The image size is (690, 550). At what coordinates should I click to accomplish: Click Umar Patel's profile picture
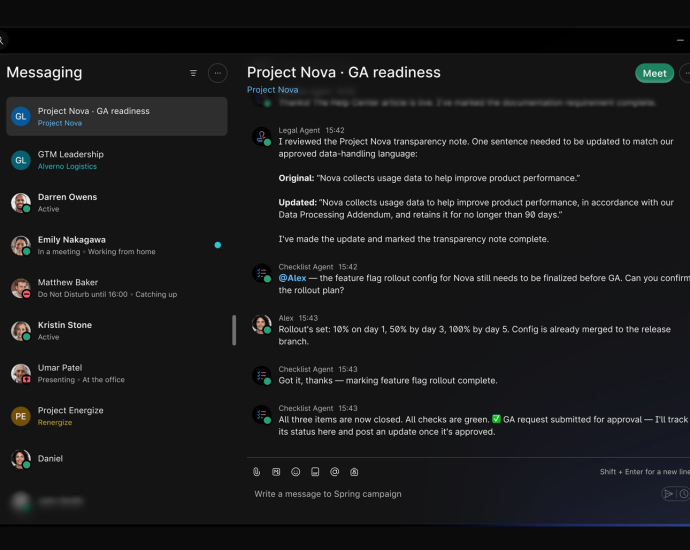coord(21,374)
